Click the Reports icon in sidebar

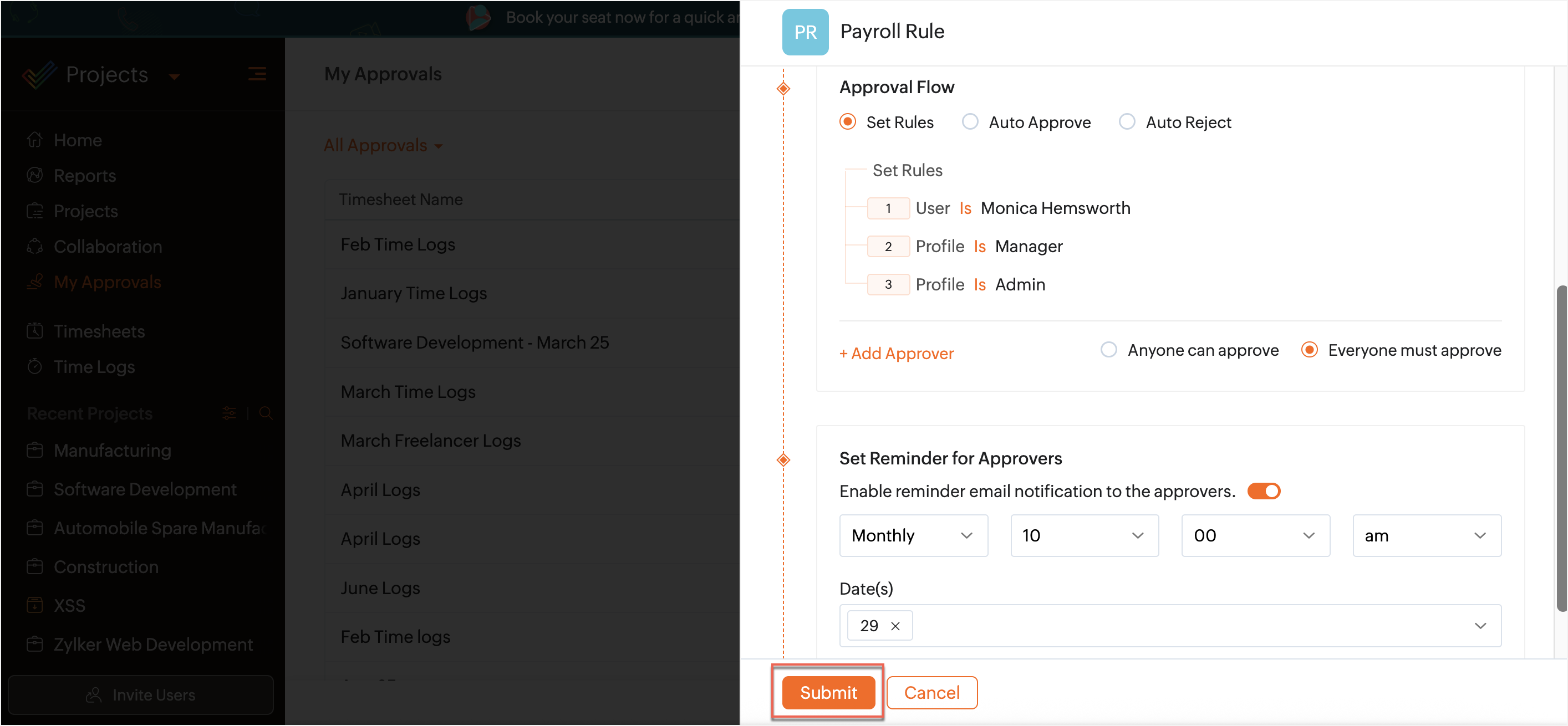[x=35, y=175]
